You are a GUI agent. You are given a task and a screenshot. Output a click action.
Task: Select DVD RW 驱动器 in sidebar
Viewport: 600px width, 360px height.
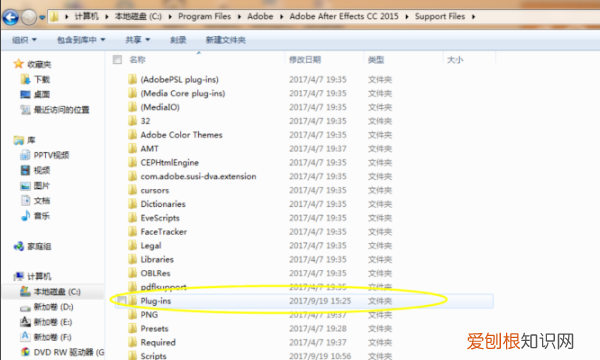click(62, 352)
